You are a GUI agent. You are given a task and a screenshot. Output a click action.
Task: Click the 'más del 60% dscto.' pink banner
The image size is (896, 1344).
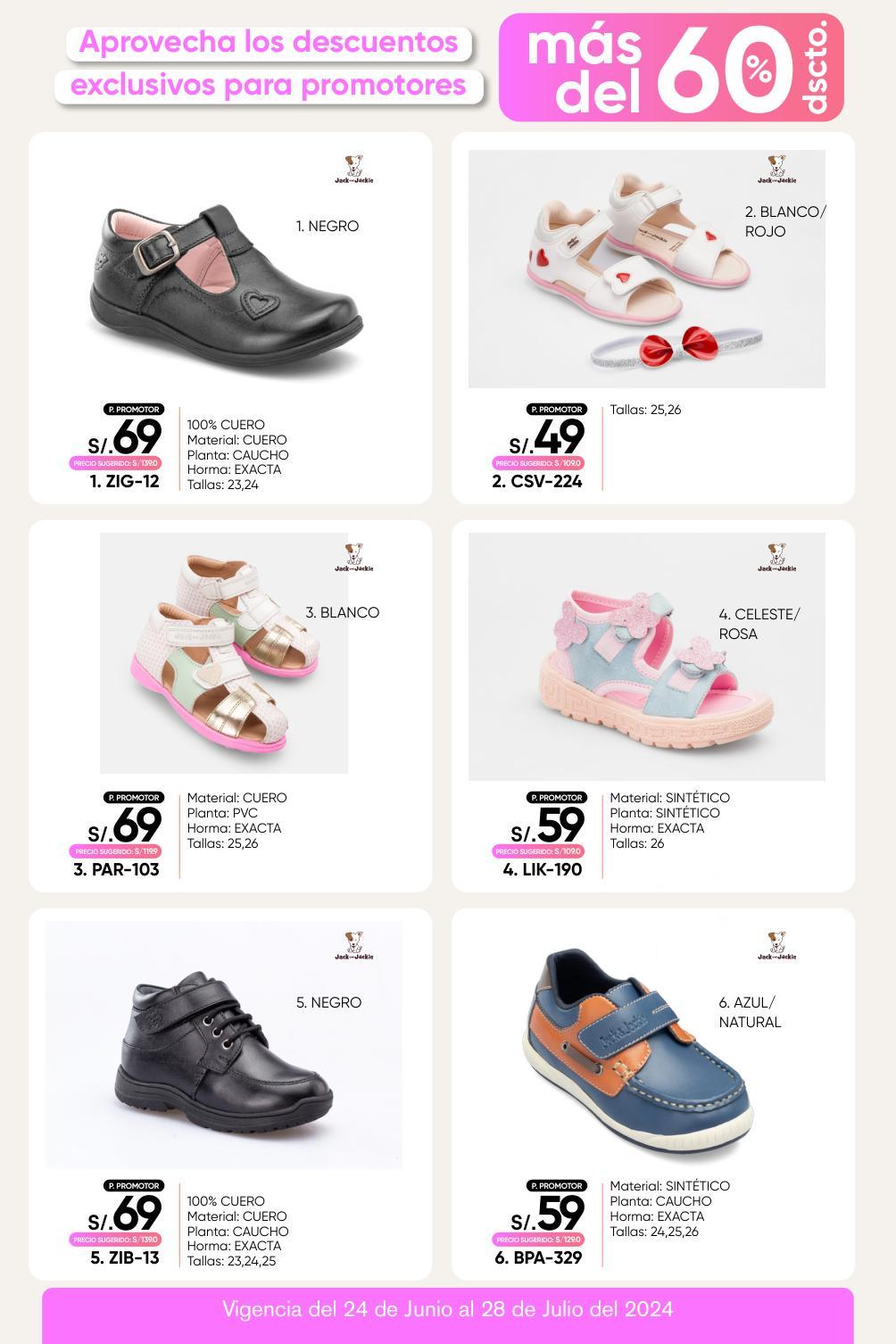[671, 68]
